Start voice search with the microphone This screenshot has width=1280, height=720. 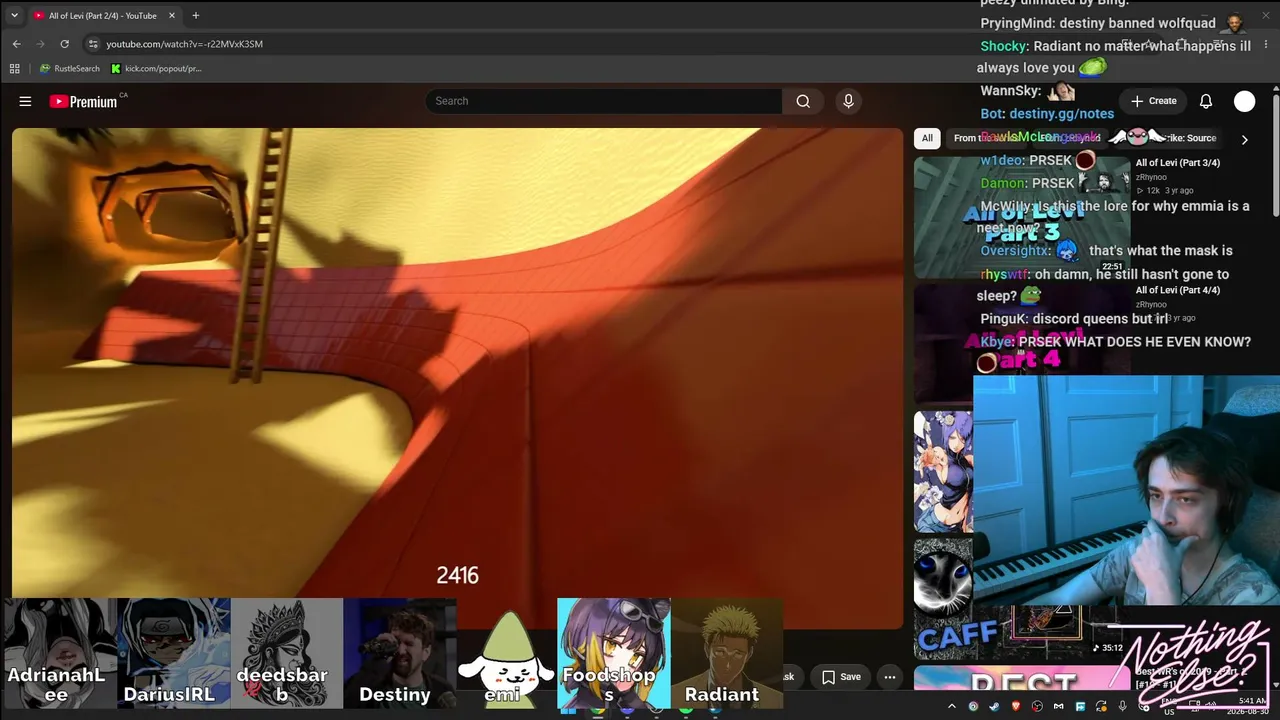click(848, 101)
